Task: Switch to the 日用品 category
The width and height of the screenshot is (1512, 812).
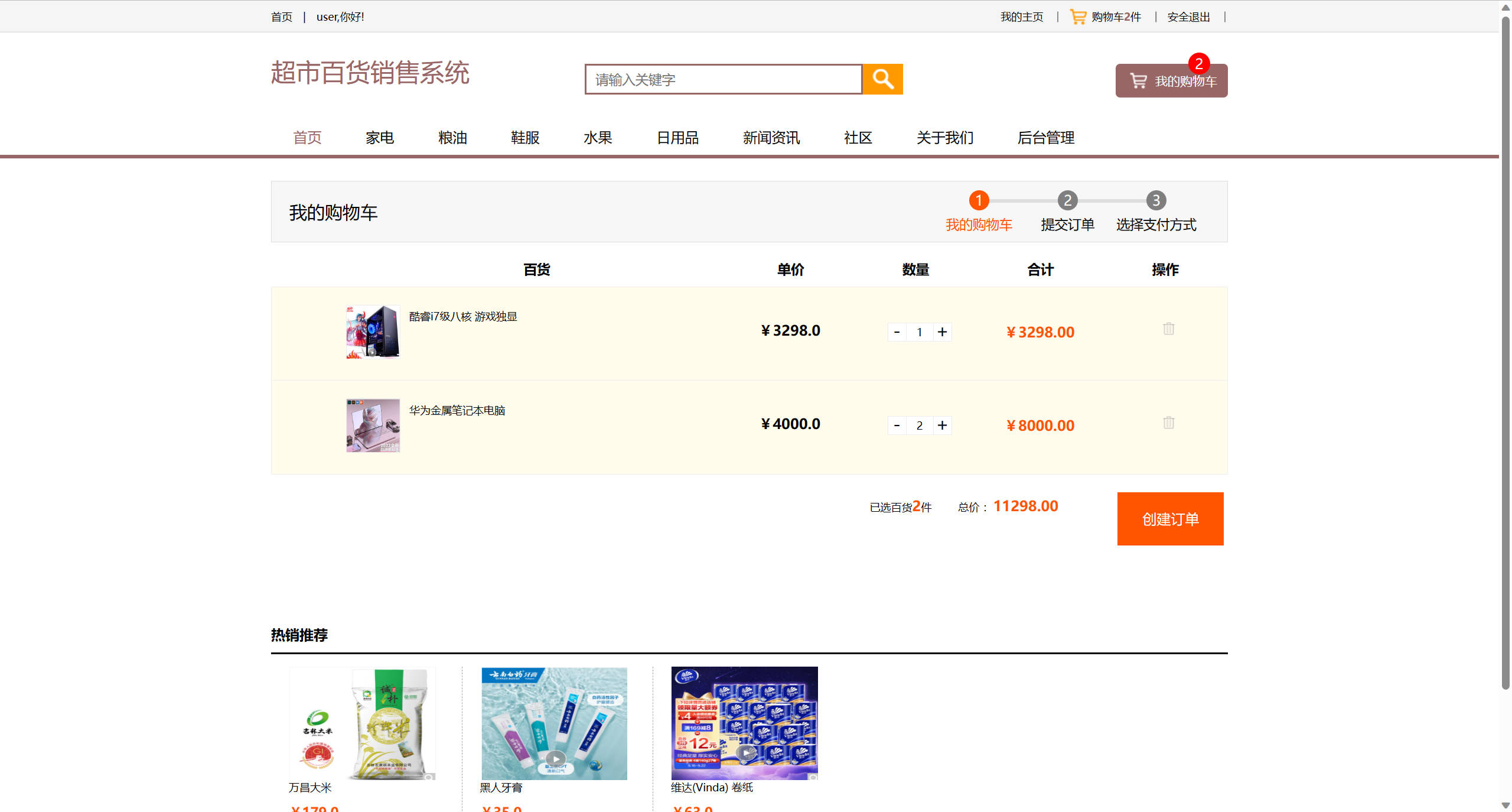Action: 678,138
